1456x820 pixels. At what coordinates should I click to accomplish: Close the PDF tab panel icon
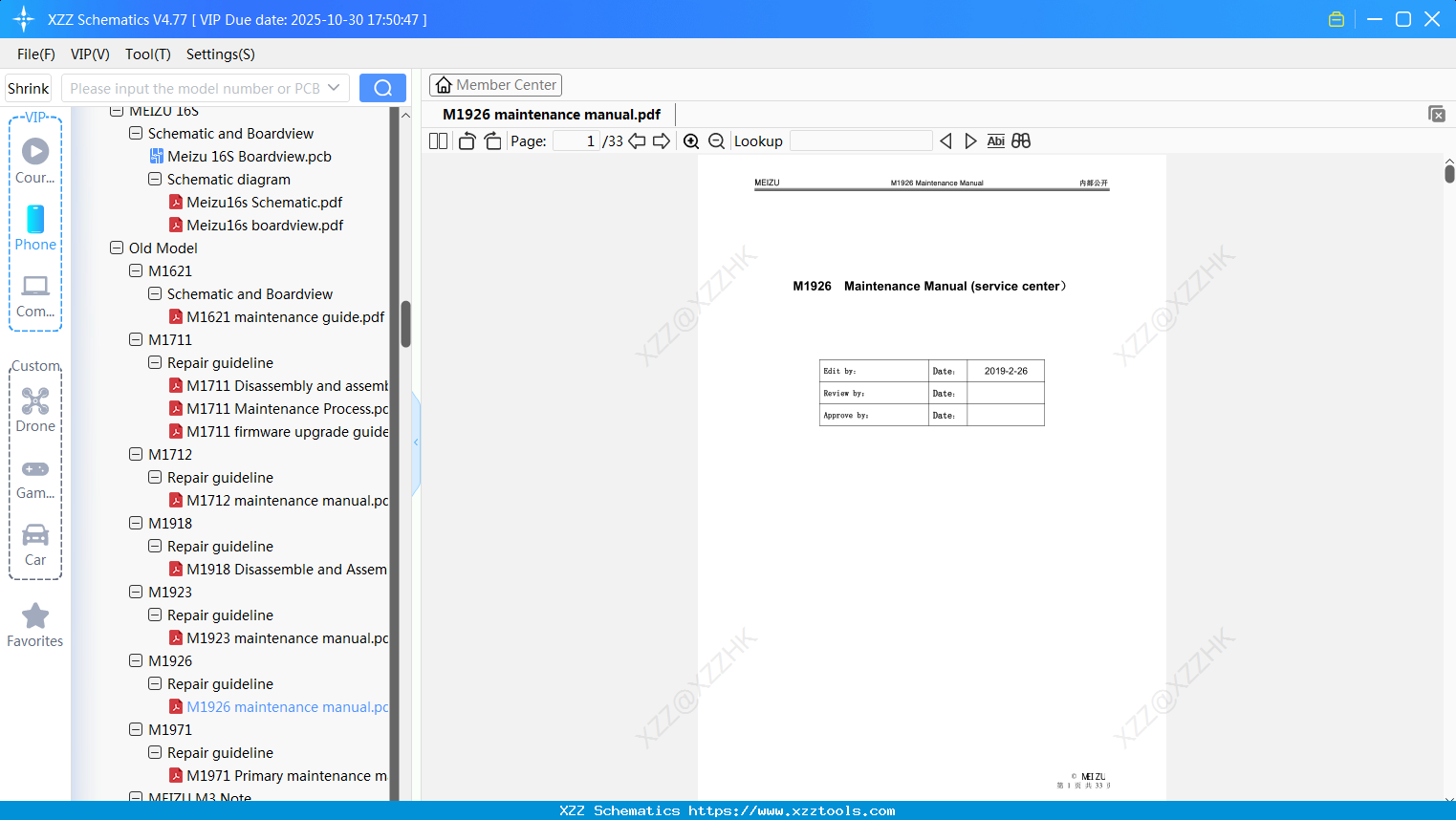1436,114
